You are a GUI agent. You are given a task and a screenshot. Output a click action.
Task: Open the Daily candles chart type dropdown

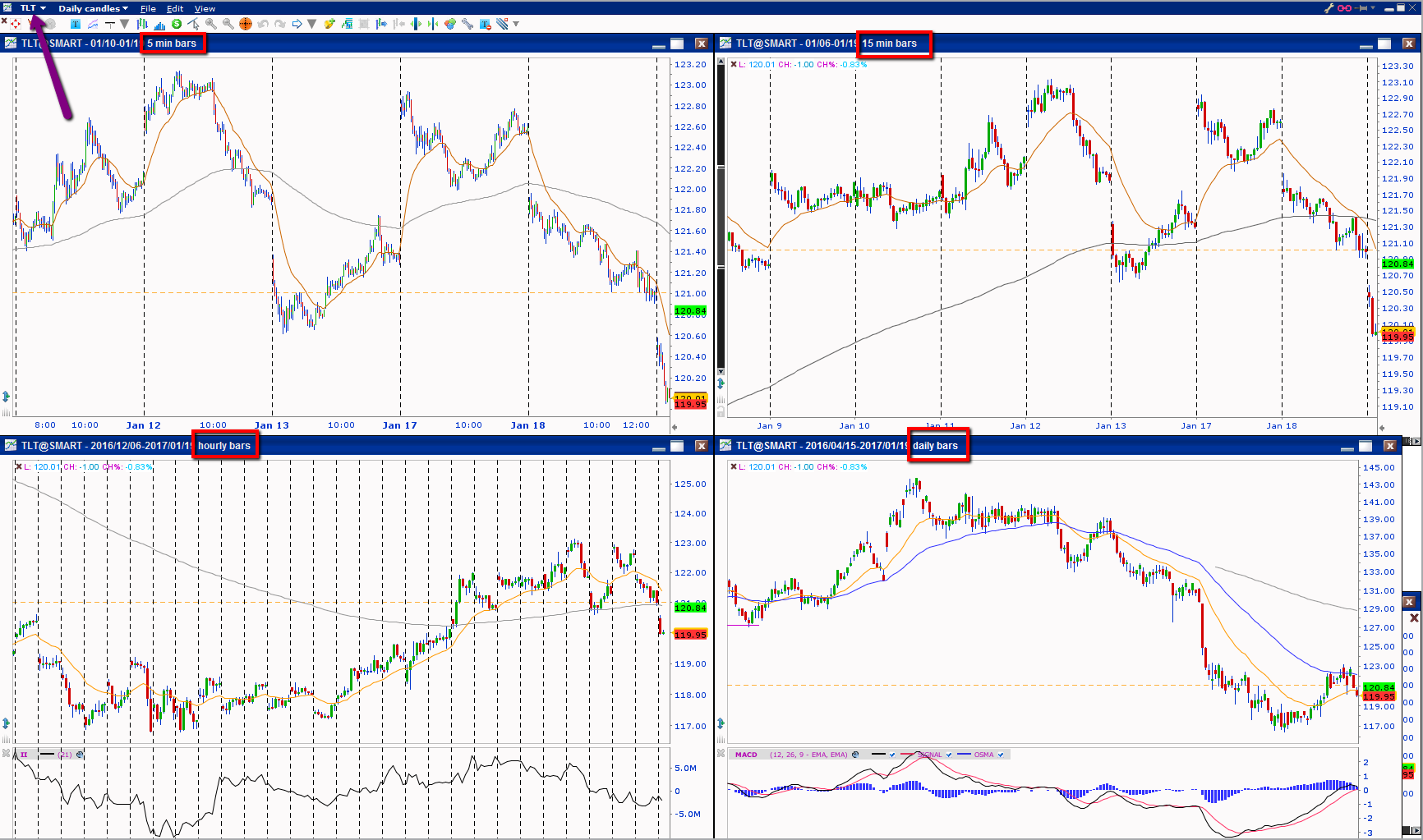93,8
